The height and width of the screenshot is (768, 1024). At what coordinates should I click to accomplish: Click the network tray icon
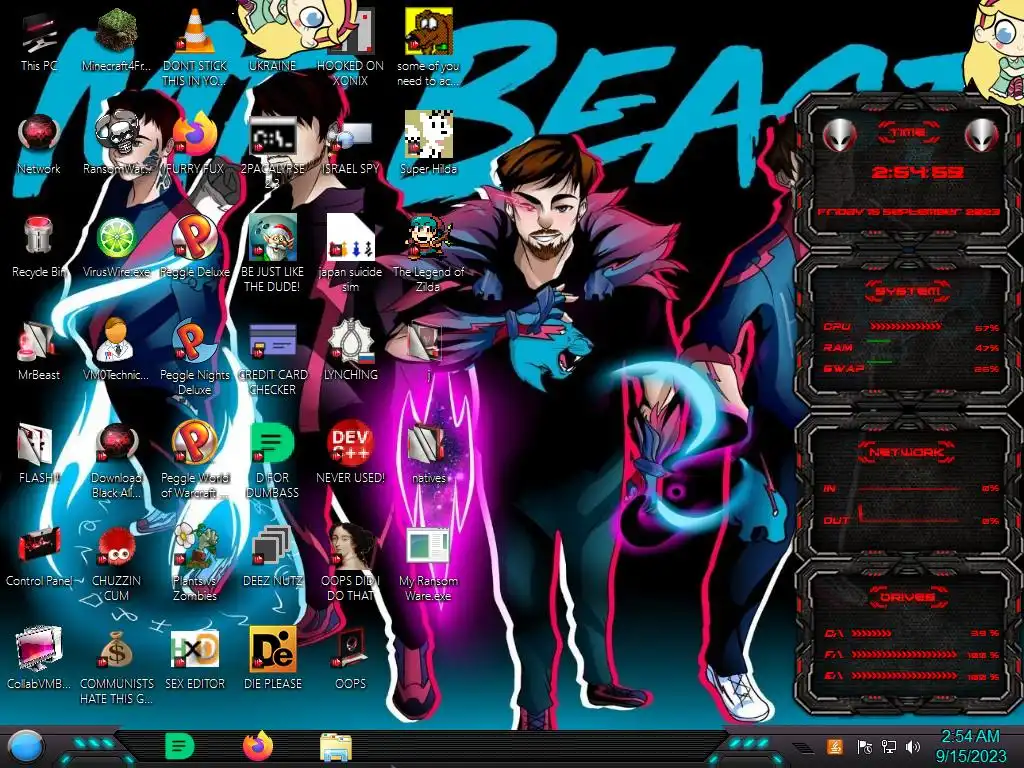(x=889, y=746)
